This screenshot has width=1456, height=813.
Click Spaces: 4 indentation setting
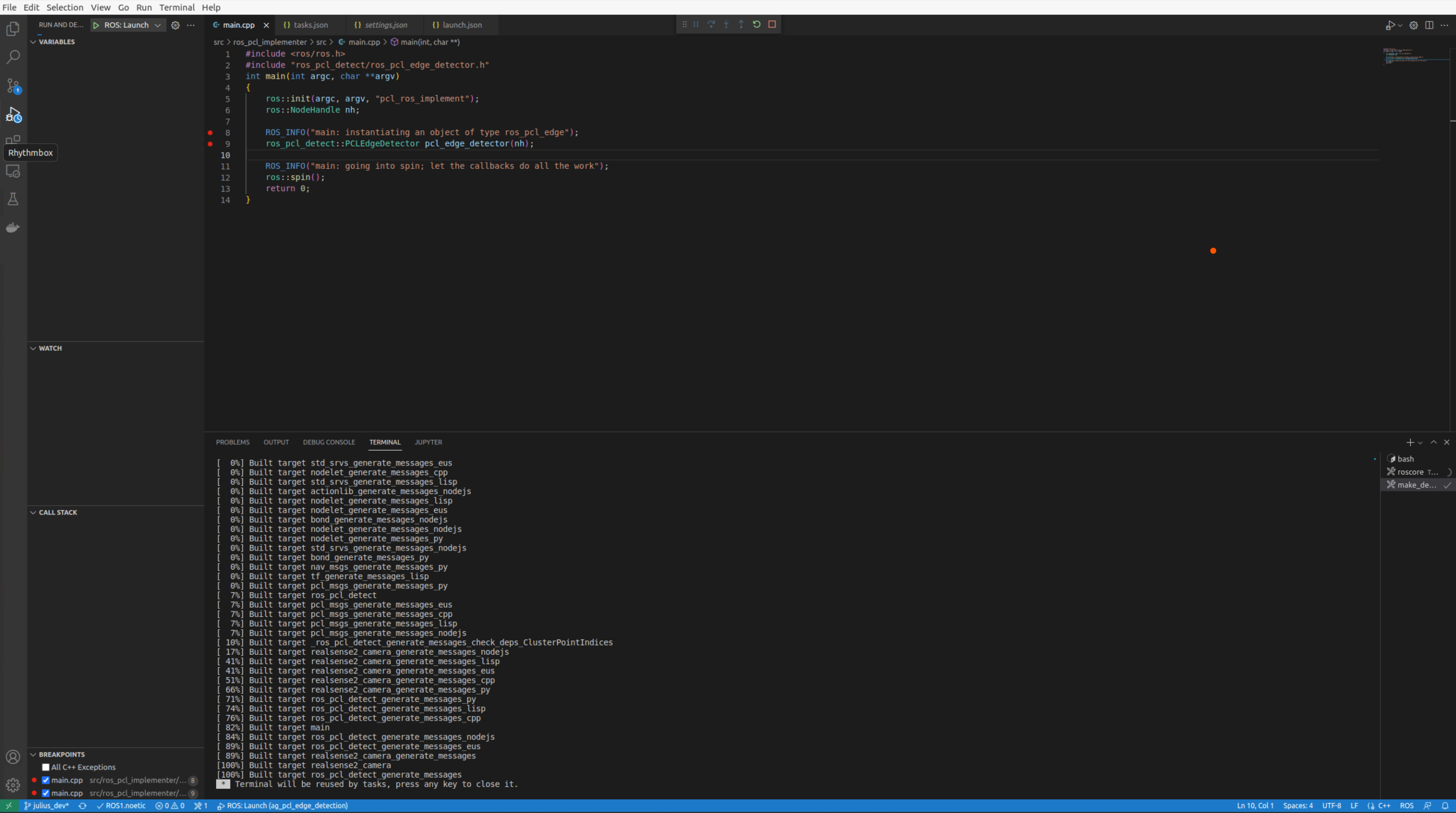[1298, 805]
